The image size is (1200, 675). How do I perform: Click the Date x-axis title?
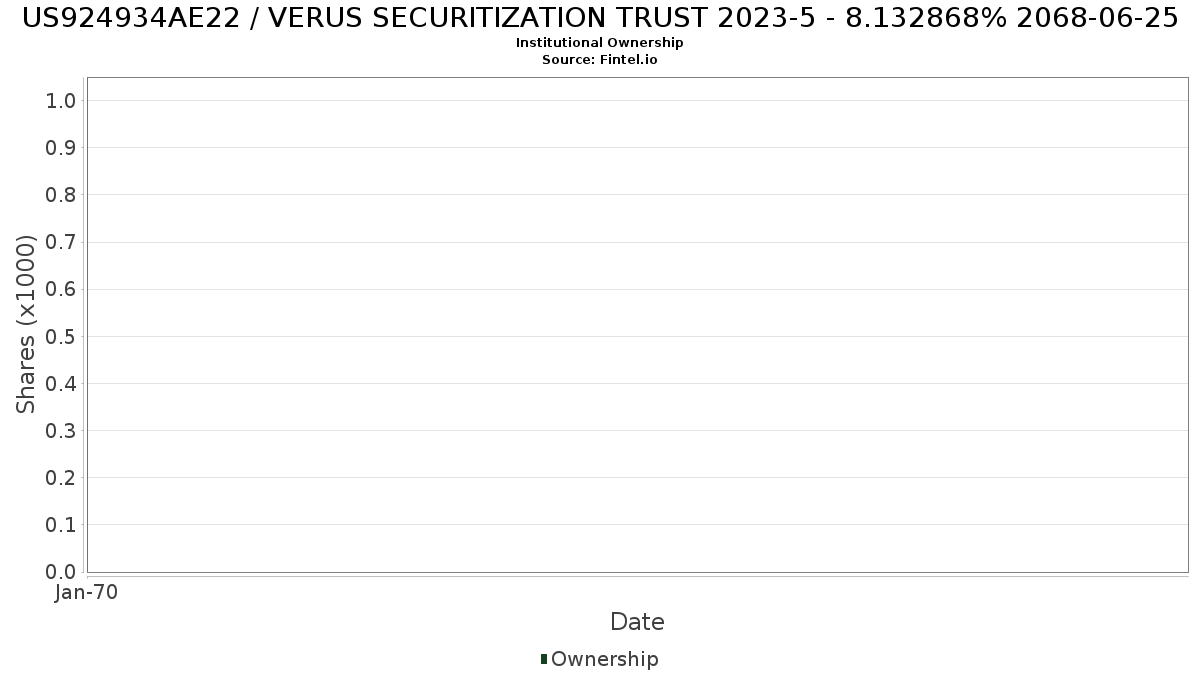coord(637,622)
